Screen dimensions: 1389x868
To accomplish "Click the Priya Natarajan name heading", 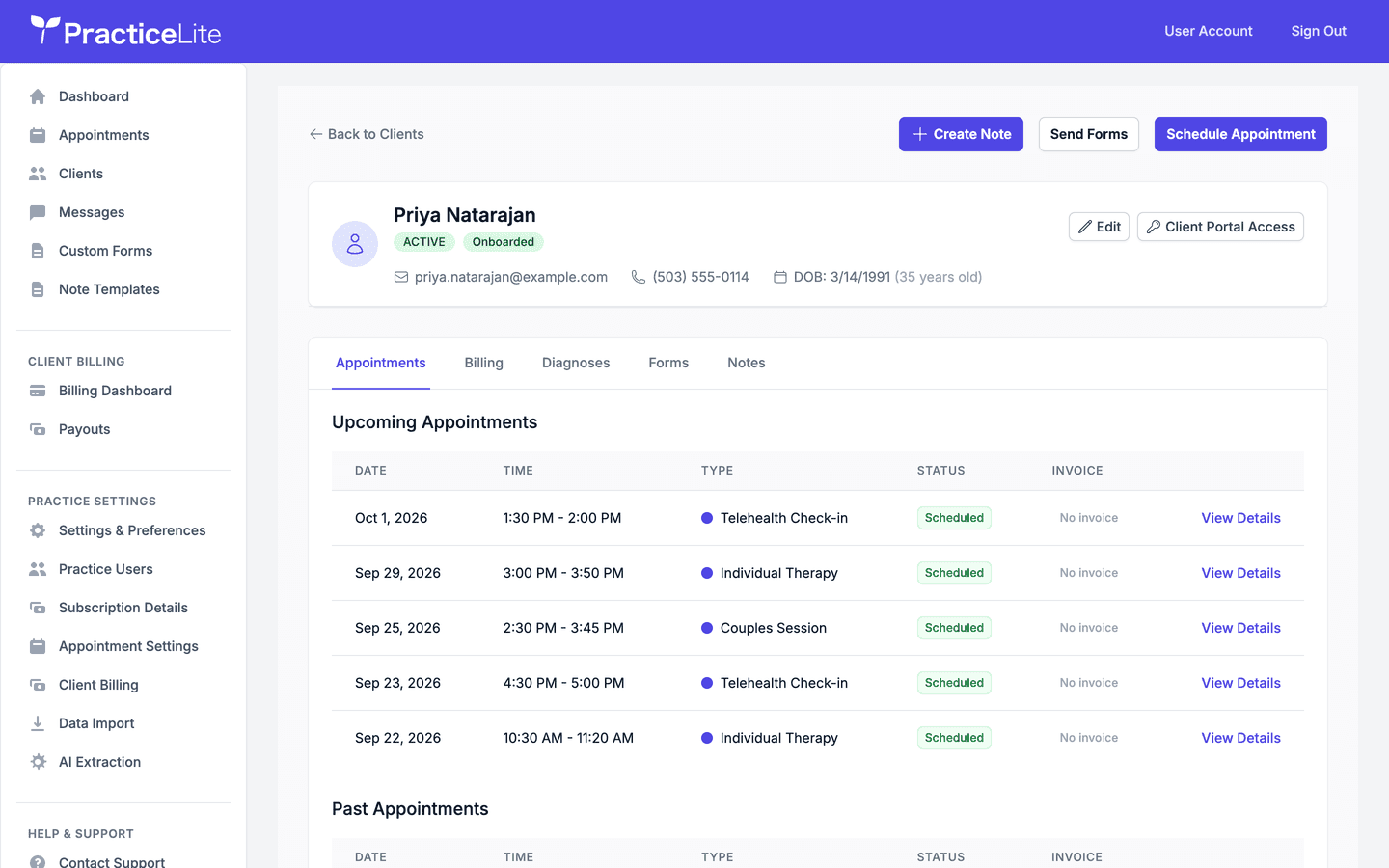I will click(465, 215).
